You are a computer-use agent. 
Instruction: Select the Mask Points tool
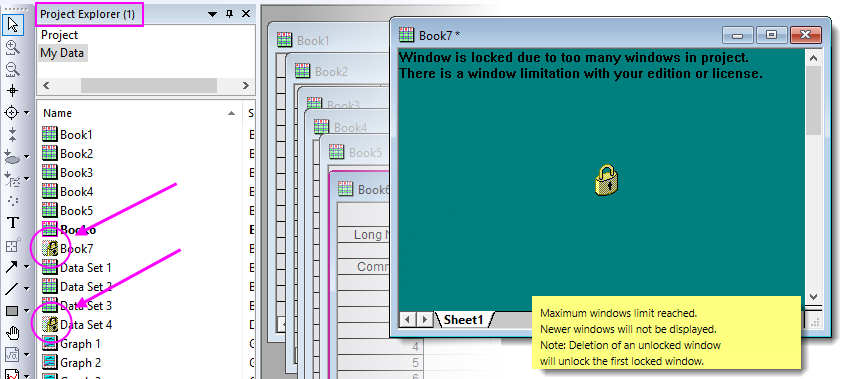coord(11,157)
